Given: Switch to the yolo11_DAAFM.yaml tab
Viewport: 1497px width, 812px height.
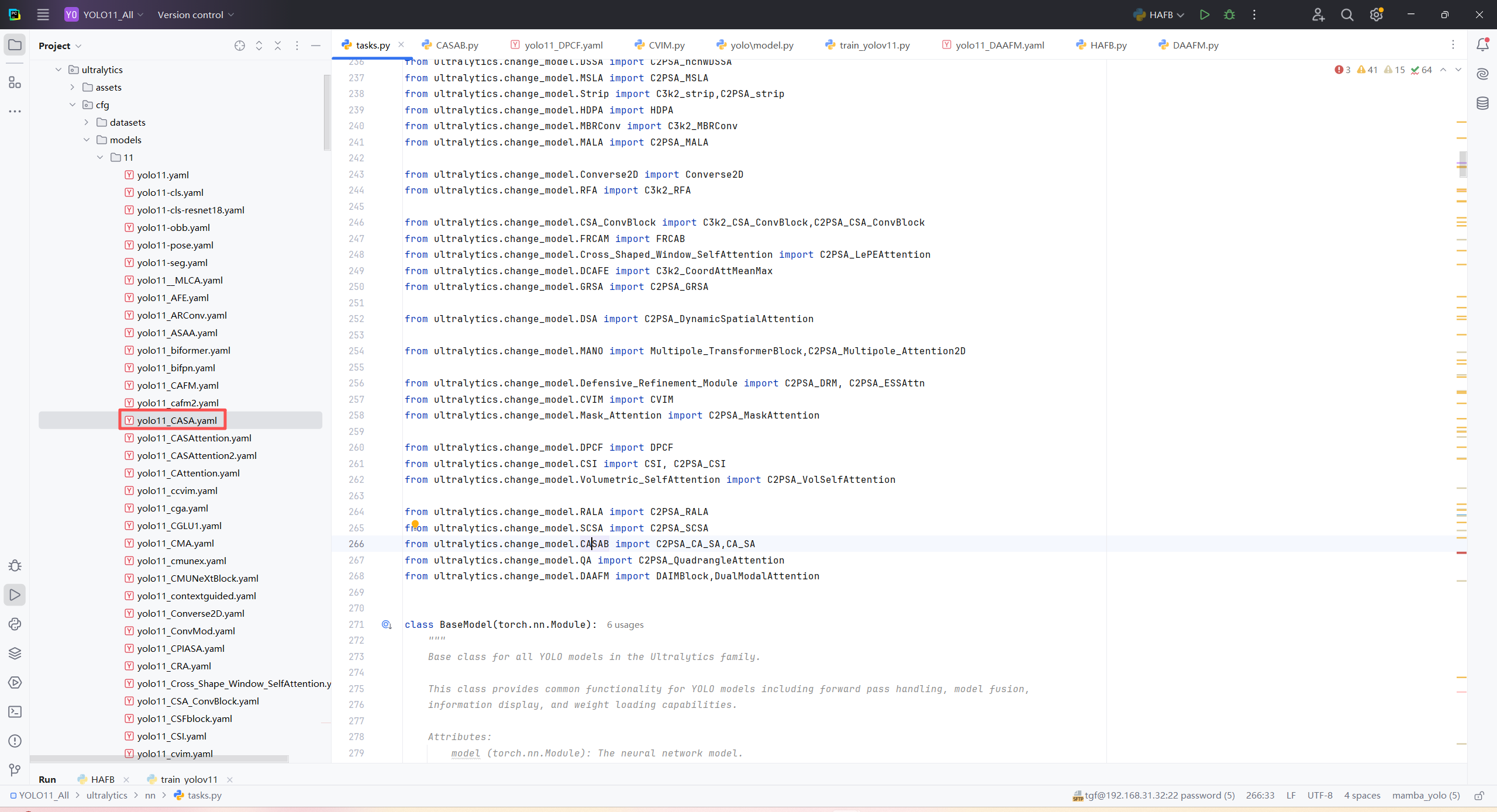Looking at the screenshot, I should coord(999,45).
